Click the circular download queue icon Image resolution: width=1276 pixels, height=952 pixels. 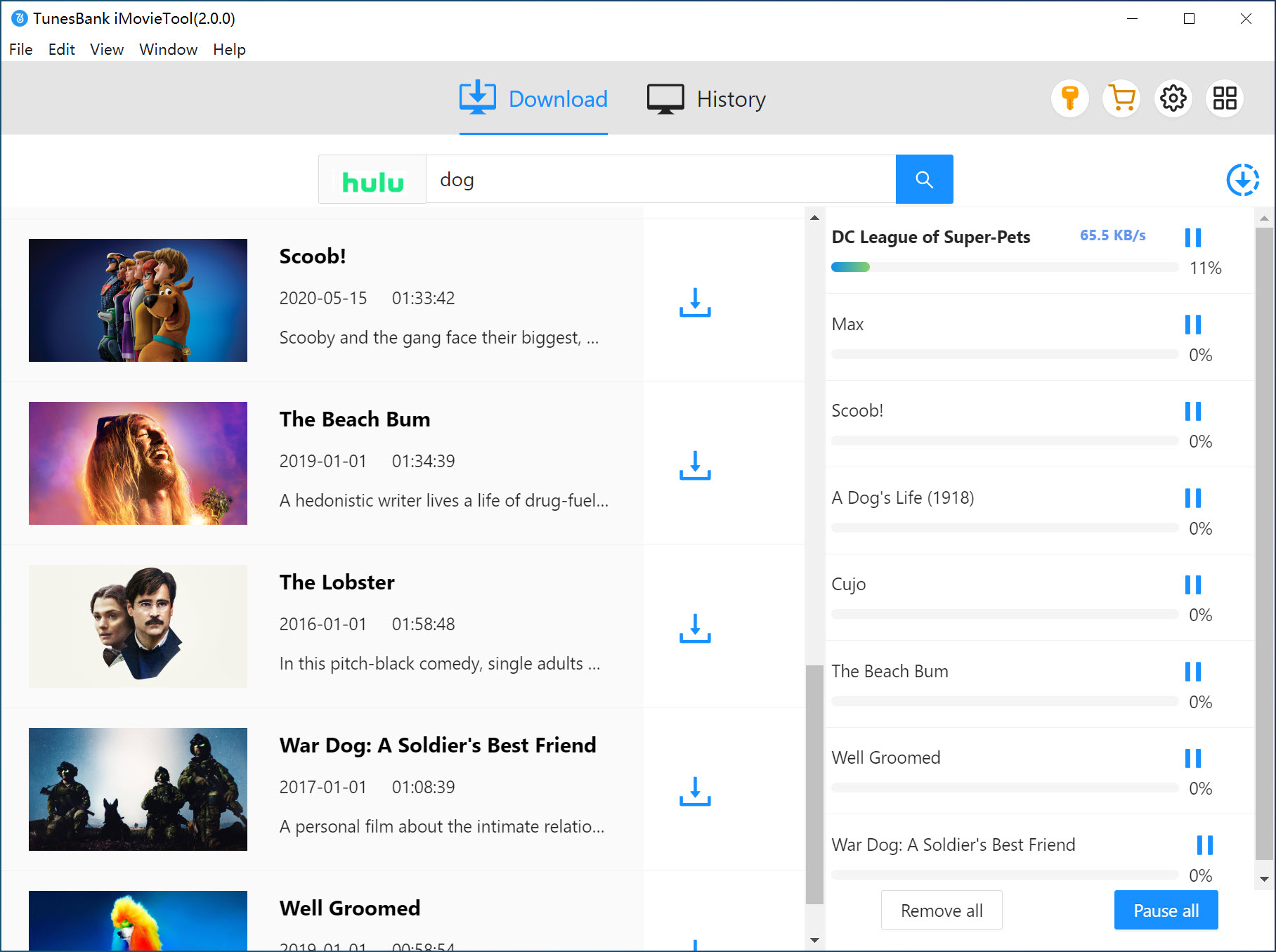click(1242, 180)
